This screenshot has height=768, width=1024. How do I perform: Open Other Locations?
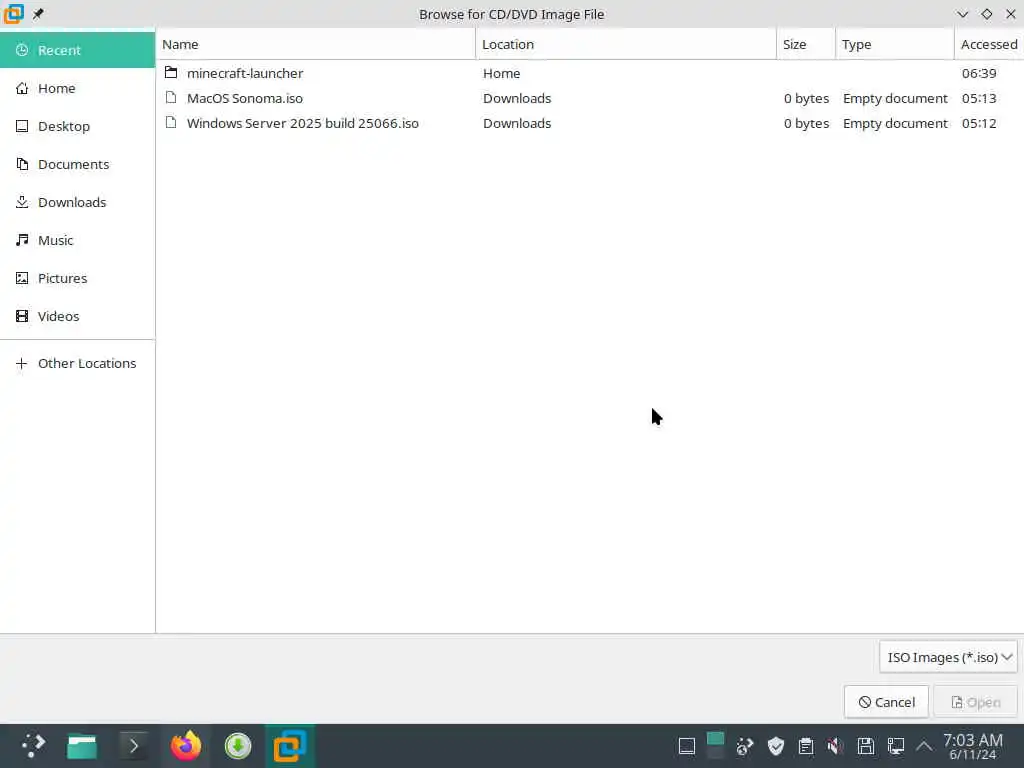pos(77,363)
